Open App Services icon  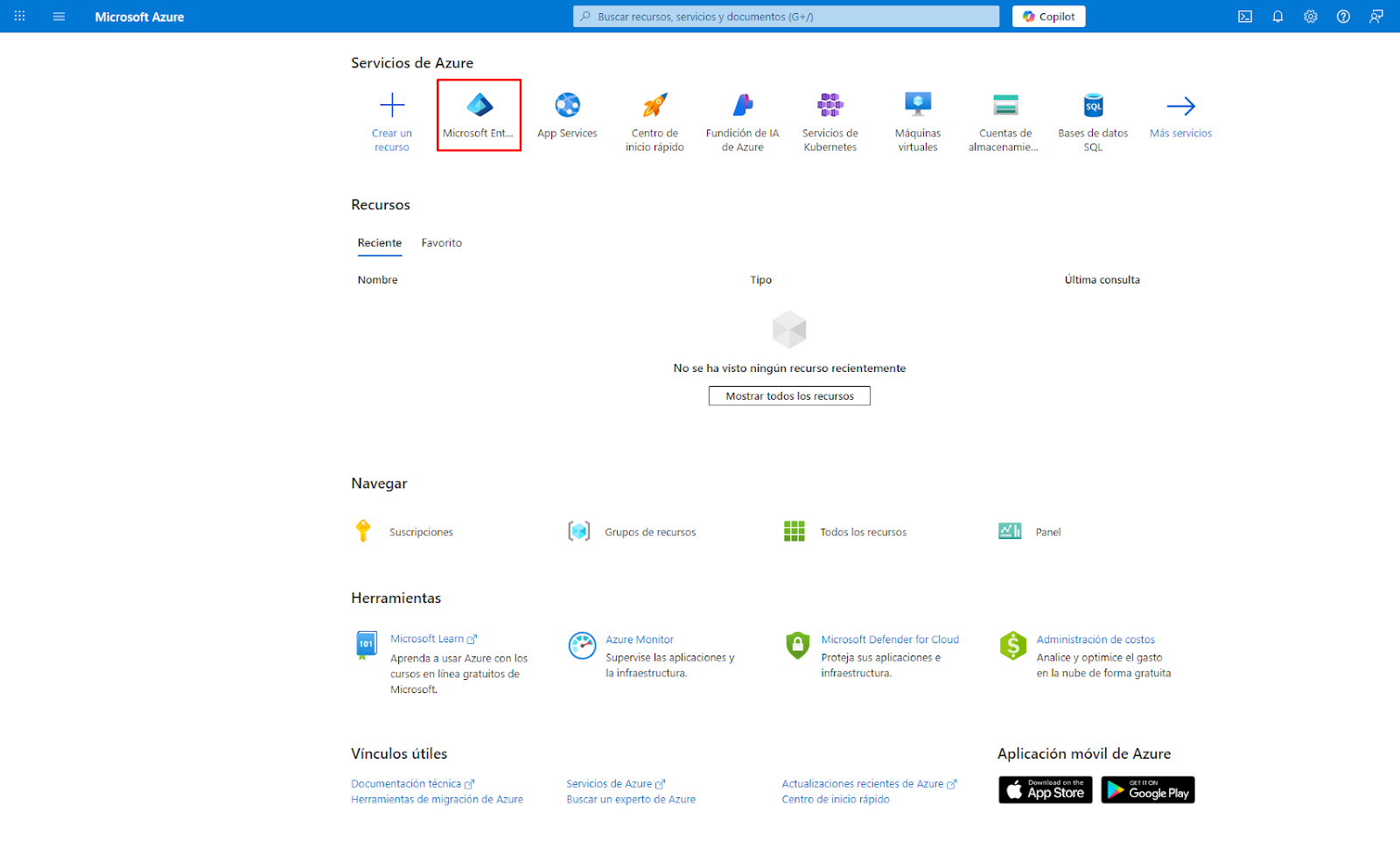tap(567, 106)
